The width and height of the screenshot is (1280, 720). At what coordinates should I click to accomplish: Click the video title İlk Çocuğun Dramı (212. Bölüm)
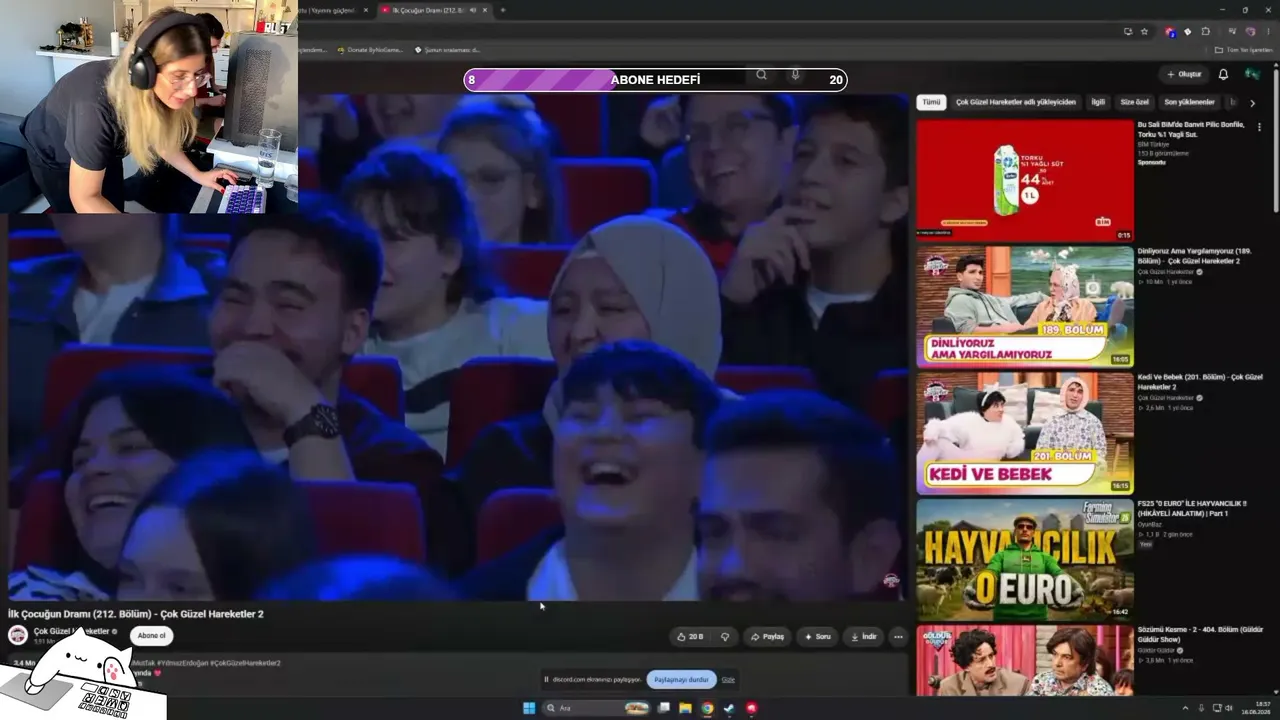[x=136, y=614]
